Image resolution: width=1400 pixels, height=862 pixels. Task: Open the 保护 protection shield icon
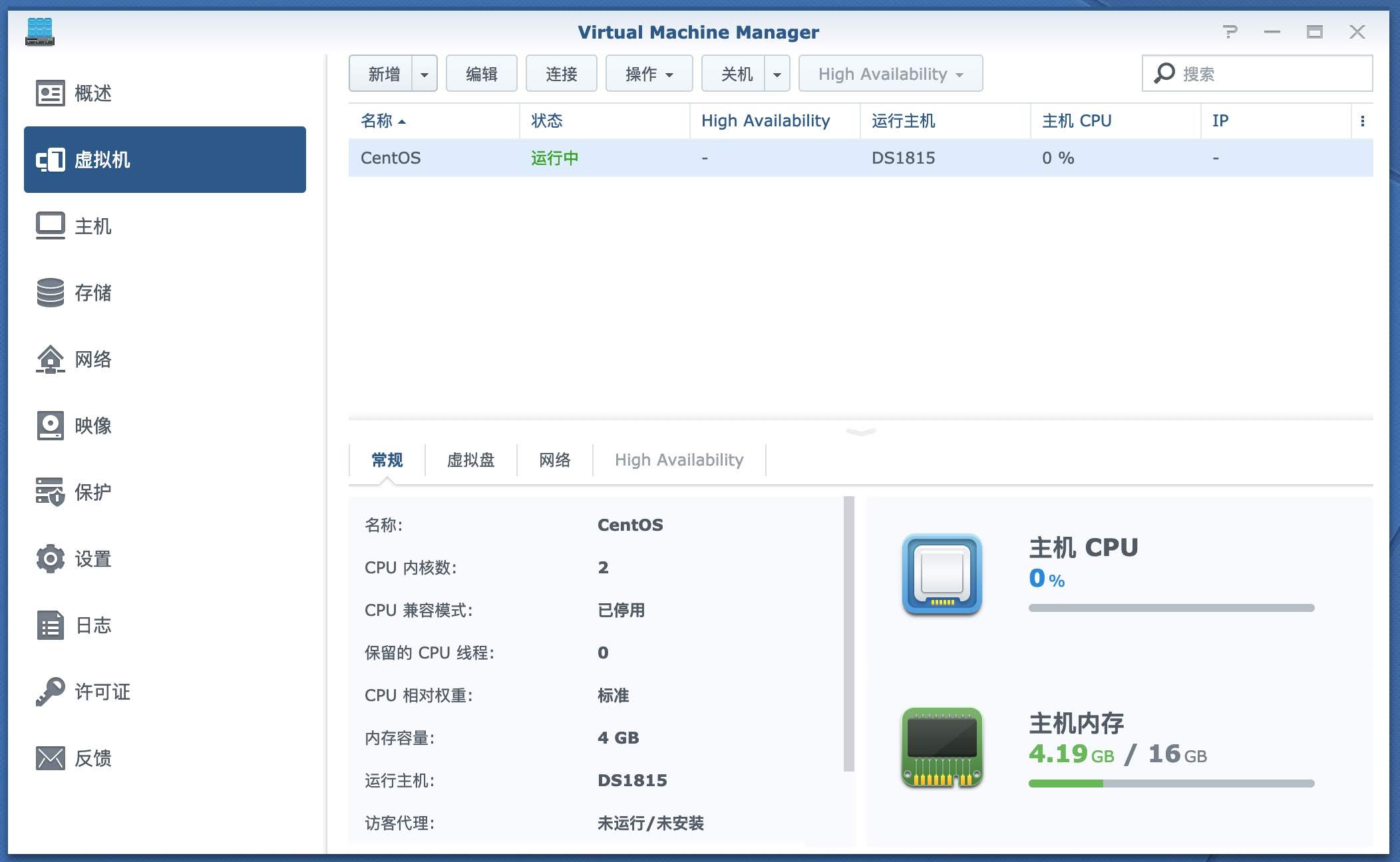(50, 492)
